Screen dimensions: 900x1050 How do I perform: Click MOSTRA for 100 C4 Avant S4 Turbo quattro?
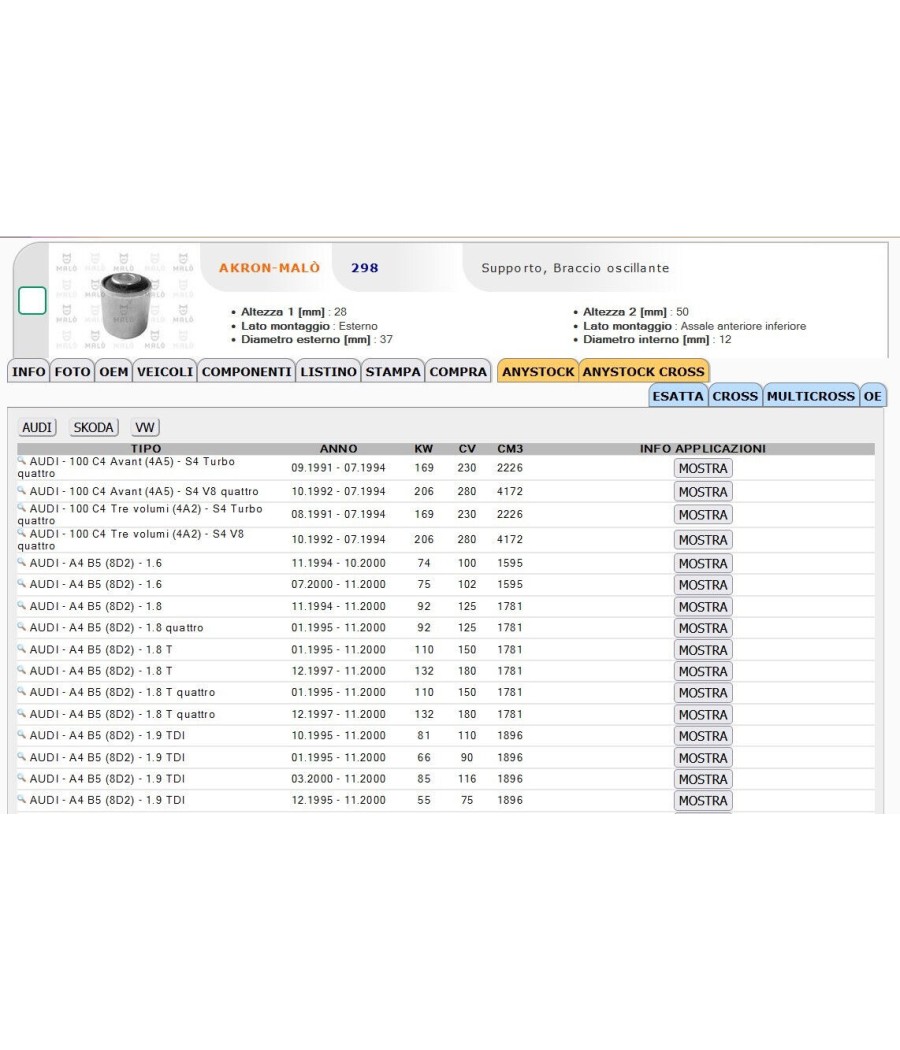tap(703, 468)
